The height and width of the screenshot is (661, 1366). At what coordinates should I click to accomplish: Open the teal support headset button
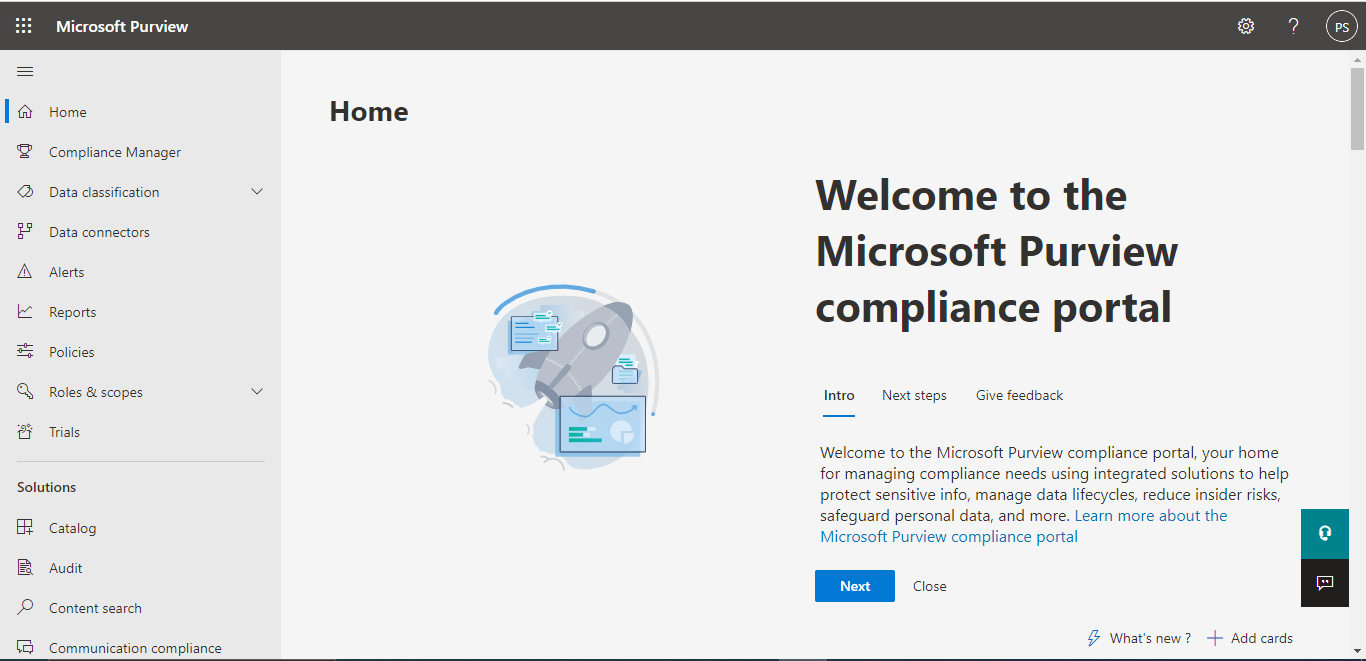tap(1325, 533)
